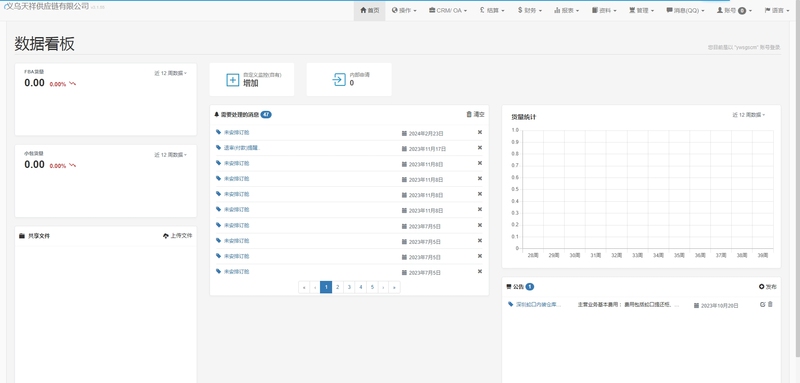Expand the 账号 account dropdown
The width and height of the screenshot is (800, 383).
(x=734, y=10)
